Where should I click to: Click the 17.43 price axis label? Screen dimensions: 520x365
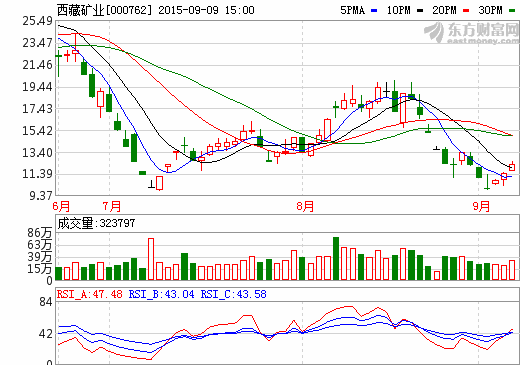coord(37,109)
